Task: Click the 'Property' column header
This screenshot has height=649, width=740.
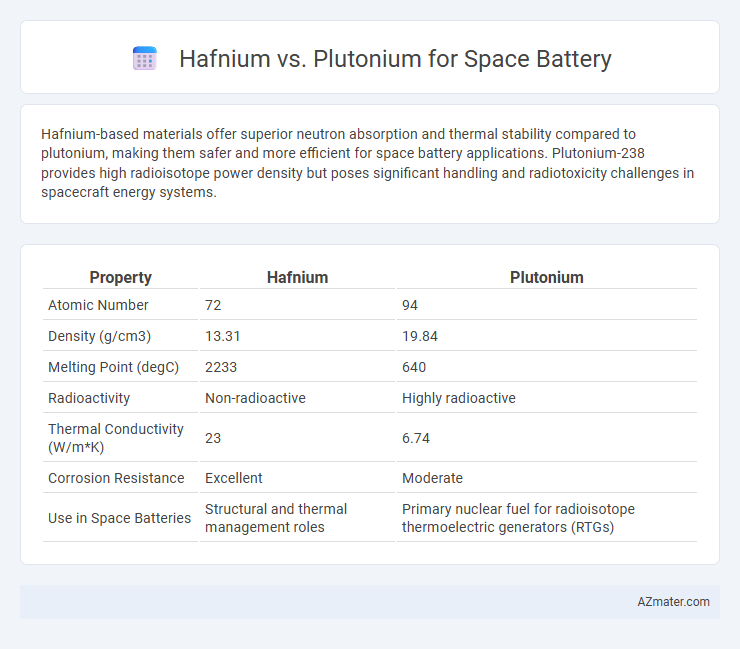Action: click(120, 277)
